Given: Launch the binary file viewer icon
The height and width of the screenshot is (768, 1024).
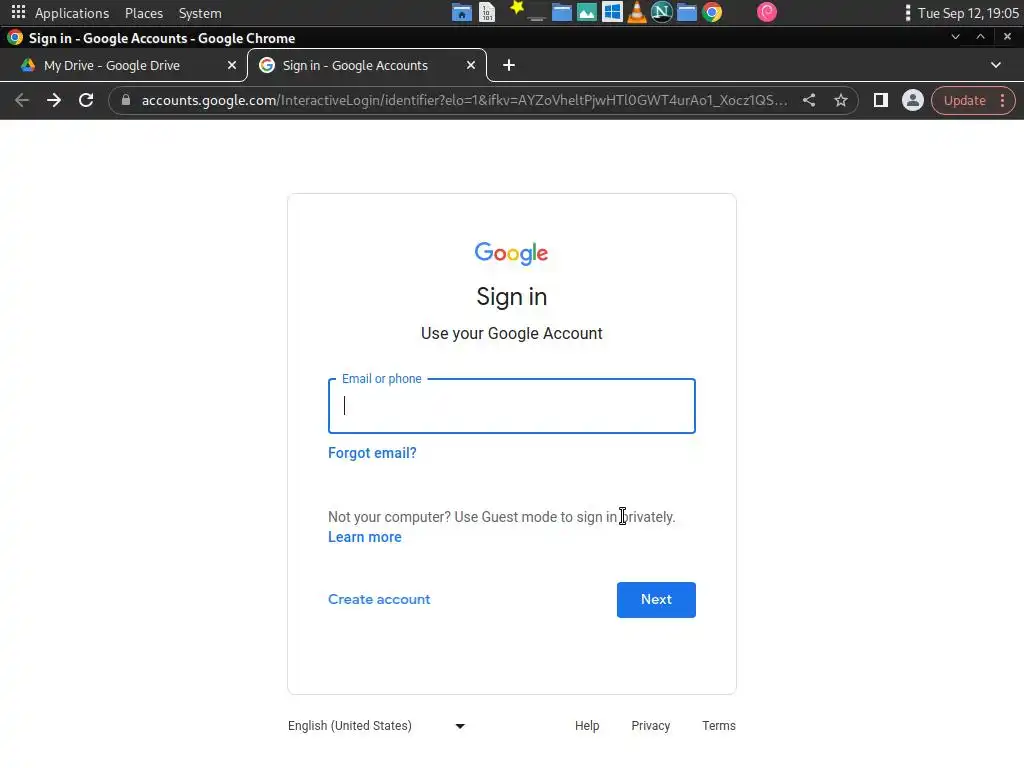Looking at the screenshot, I should [x=487, y=12].
